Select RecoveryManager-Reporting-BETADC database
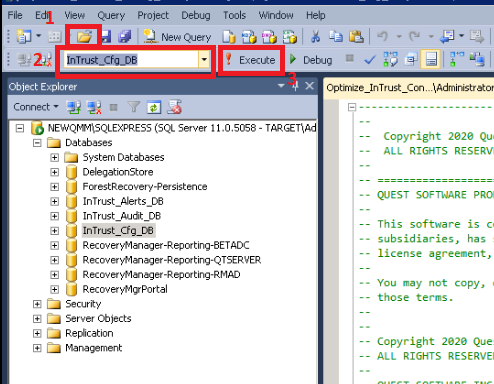Image resolution: width=494 pixels, height=384 pixels. pos(166,245)
